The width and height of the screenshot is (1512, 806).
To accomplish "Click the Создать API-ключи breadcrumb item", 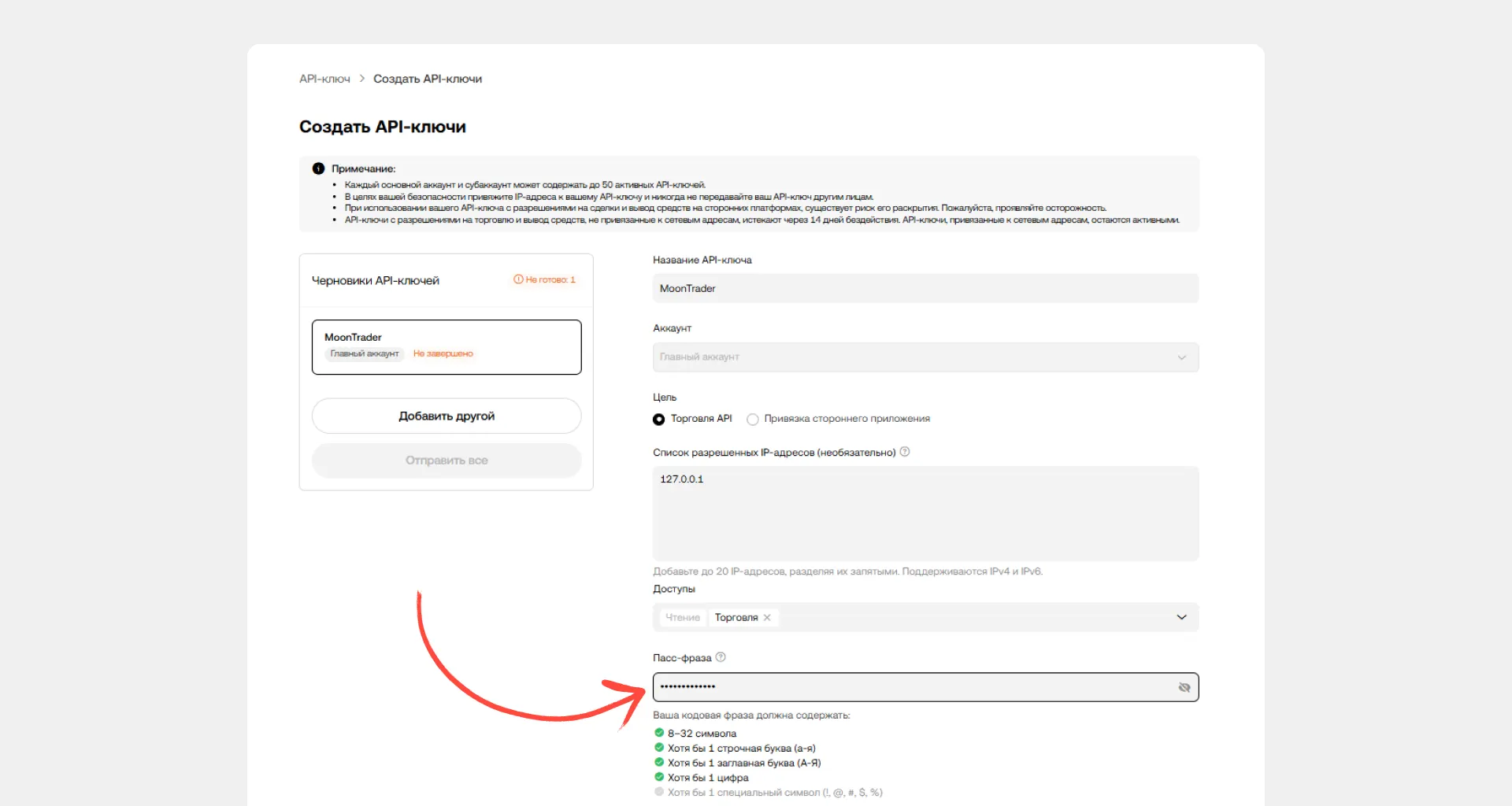I will (x=428, y=79).
